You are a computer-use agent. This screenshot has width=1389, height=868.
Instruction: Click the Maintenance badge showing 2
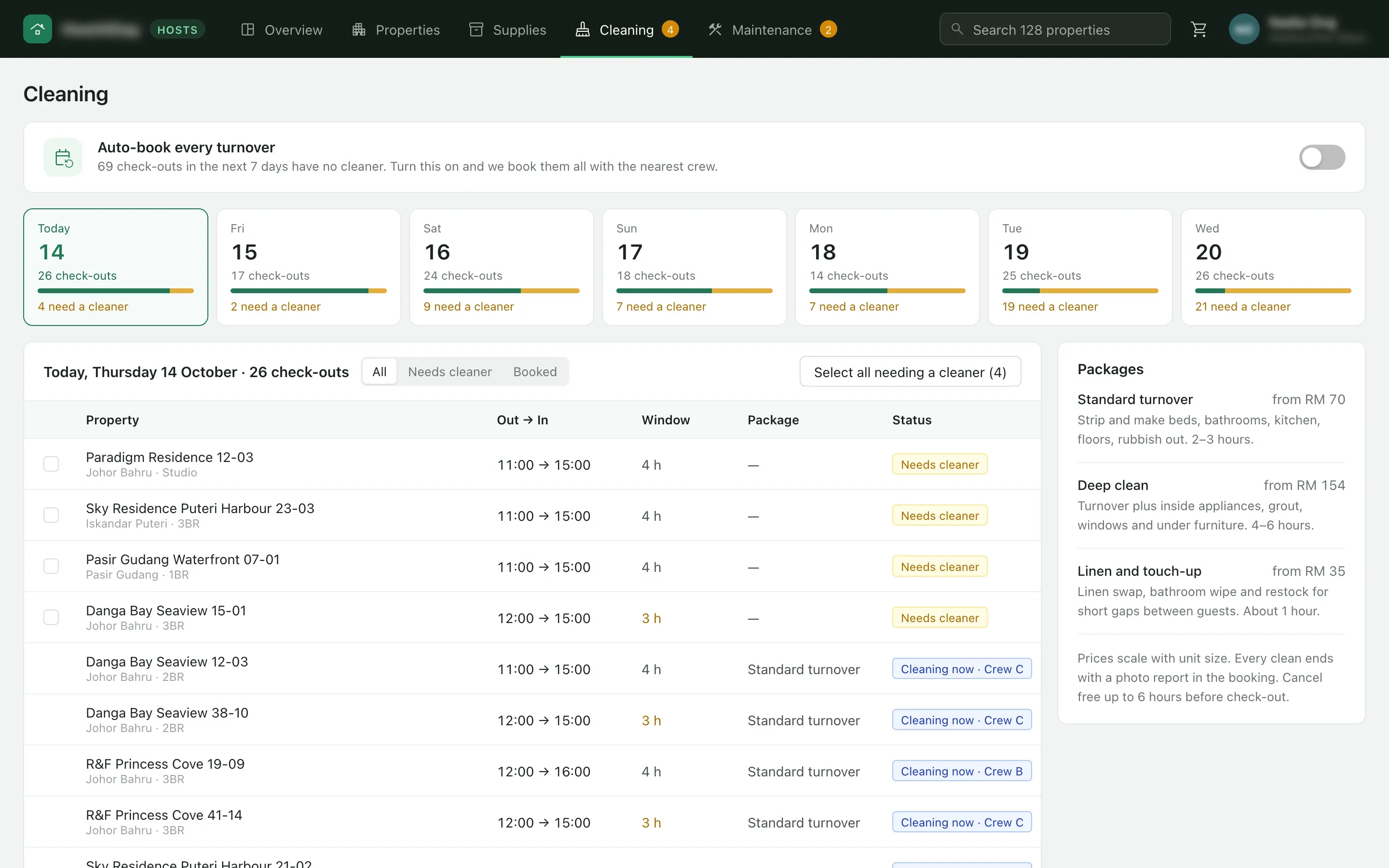[828, 29]
